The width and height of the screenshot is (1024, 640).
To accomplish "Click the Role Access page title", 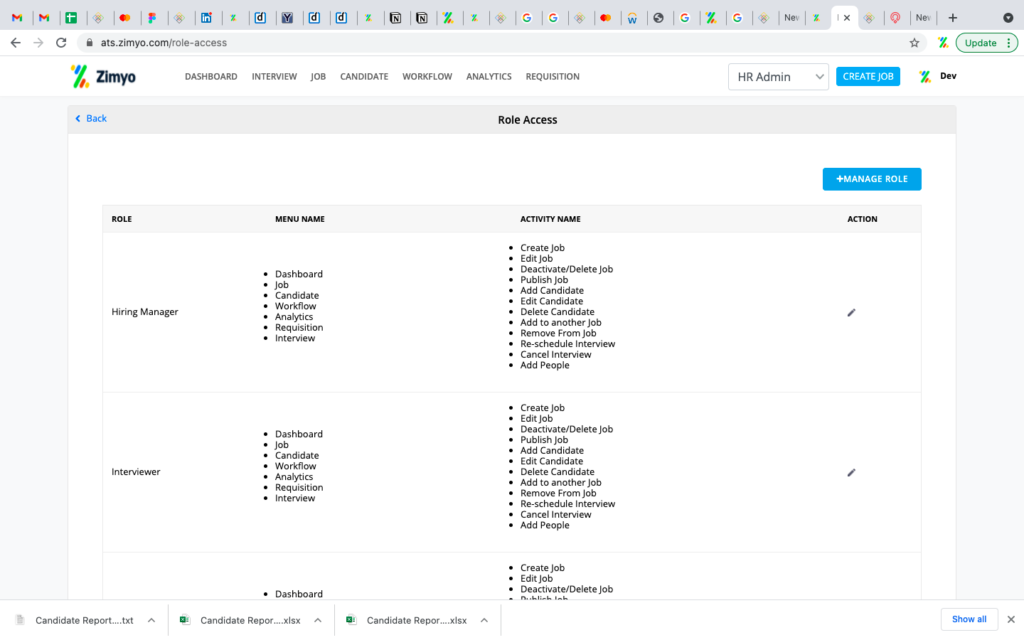I will [x=527, y=120].
